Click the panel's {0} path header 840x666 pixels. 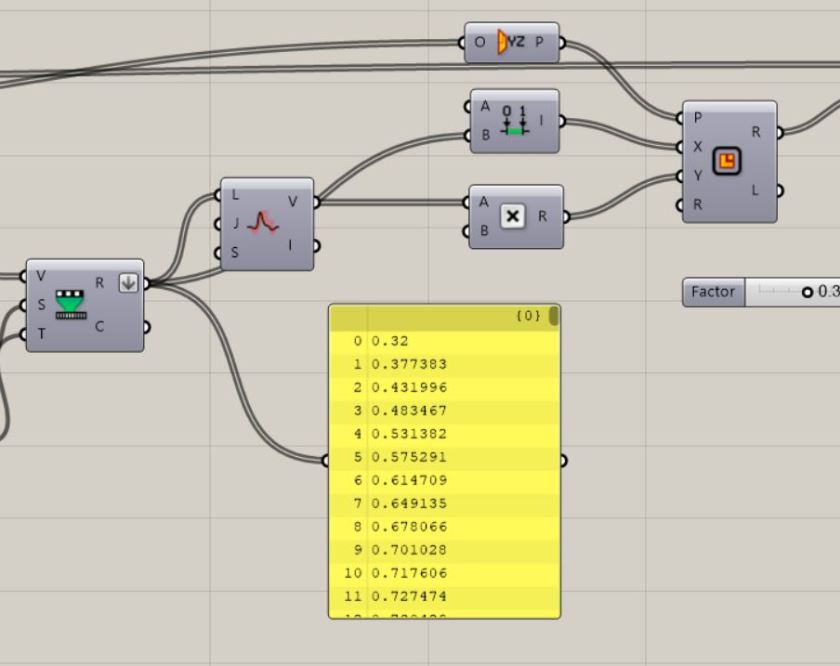(528, 316)
